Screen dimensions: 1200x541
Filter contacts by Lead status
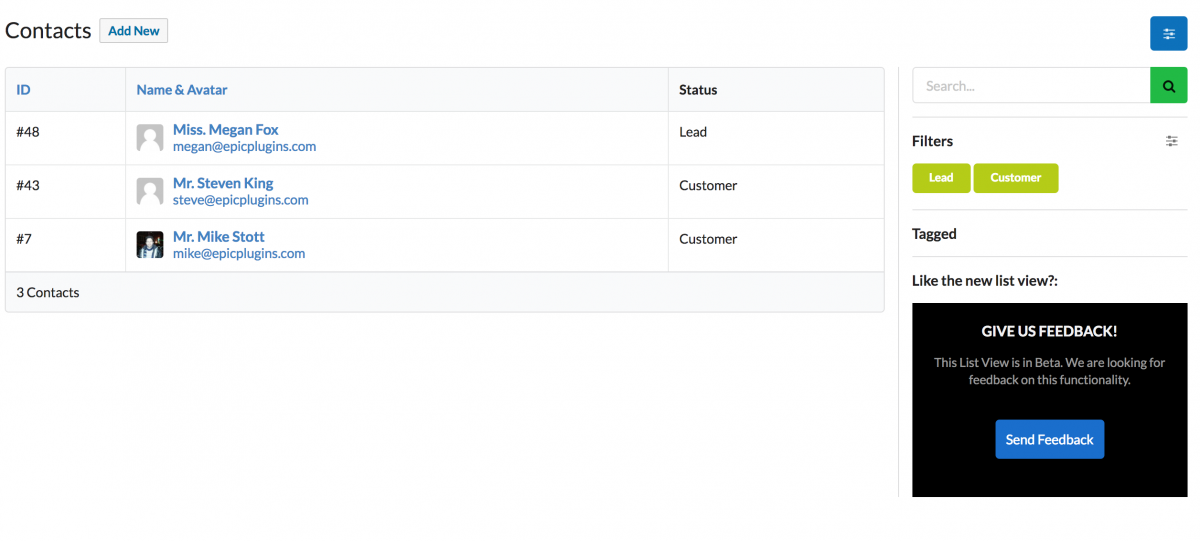941,178
